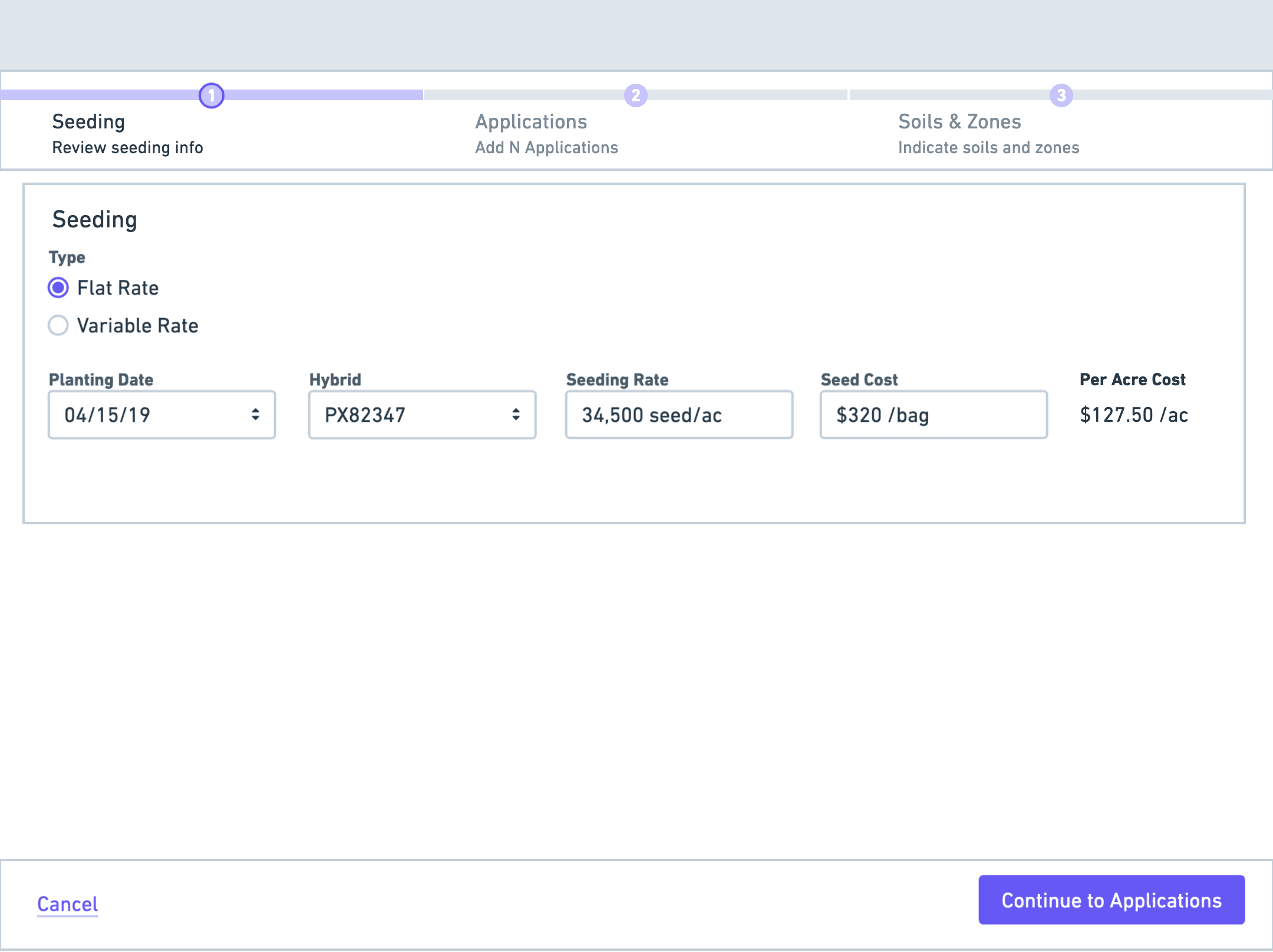This screenshot has width=1273, height=952.
Task: Open Planting Date dropdown arrows
Action: [255, 415]
